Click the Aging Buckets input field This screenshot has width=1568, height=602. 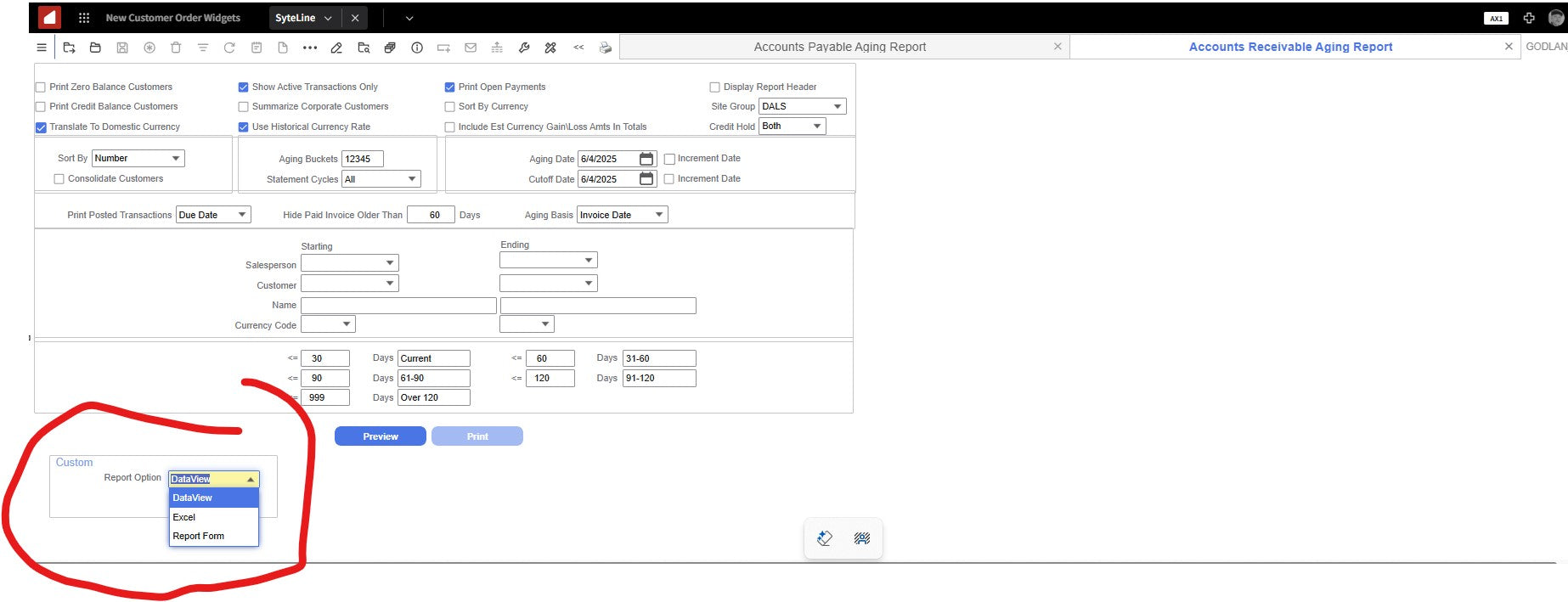tap(362, 159)
